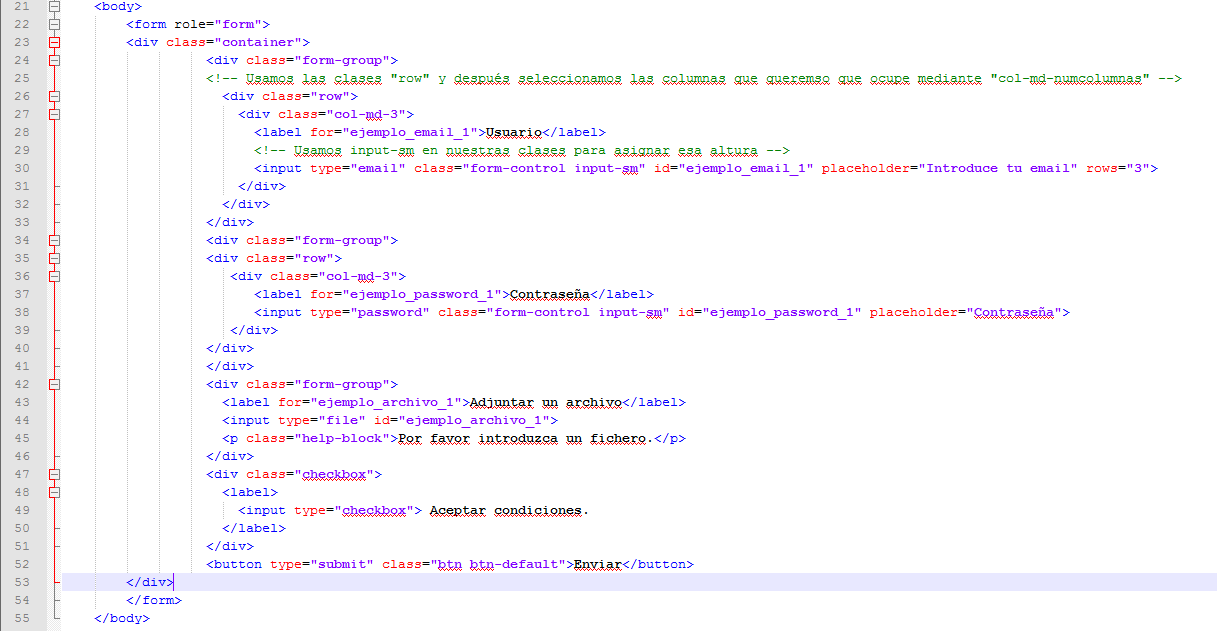Click the button text "Enviar"
The height and width of the screenshot is (631, 1217).
click(598, 564)
